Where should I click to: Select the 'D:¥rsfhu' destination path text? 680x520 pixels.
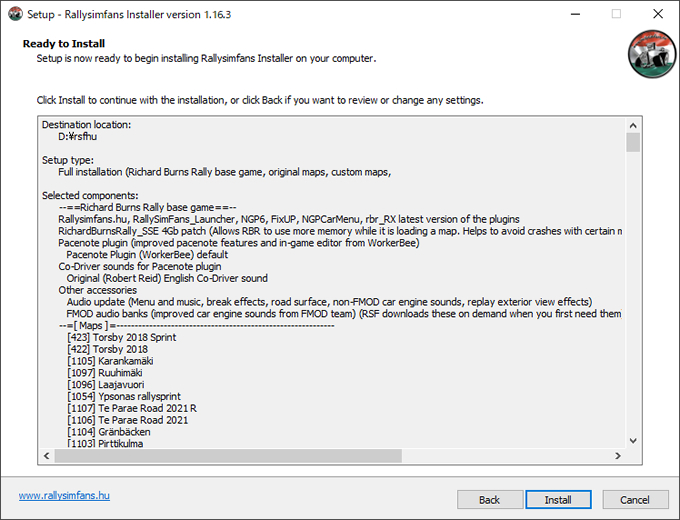(x=78, y=137)
